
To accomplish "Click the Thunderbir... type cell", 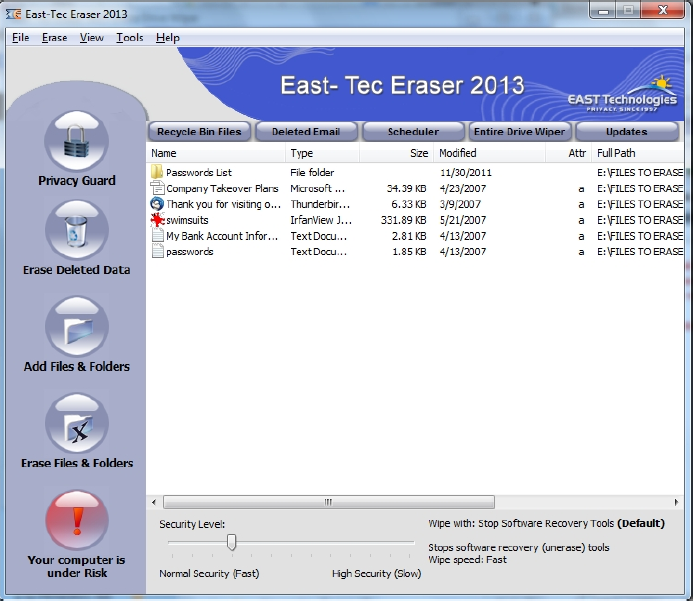I will pos(320,204).
